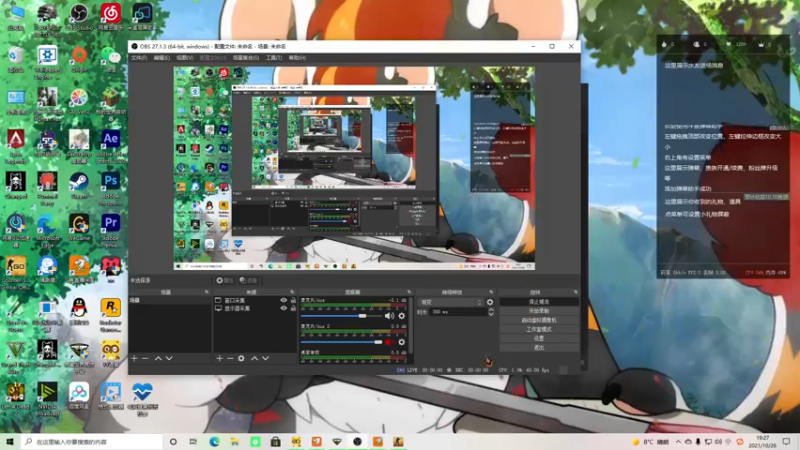Open Rockstar Games Launcher desktop shortcut
Image resolution: width=800 pixels, height=450 pixels.
click(x=111, y=315)
